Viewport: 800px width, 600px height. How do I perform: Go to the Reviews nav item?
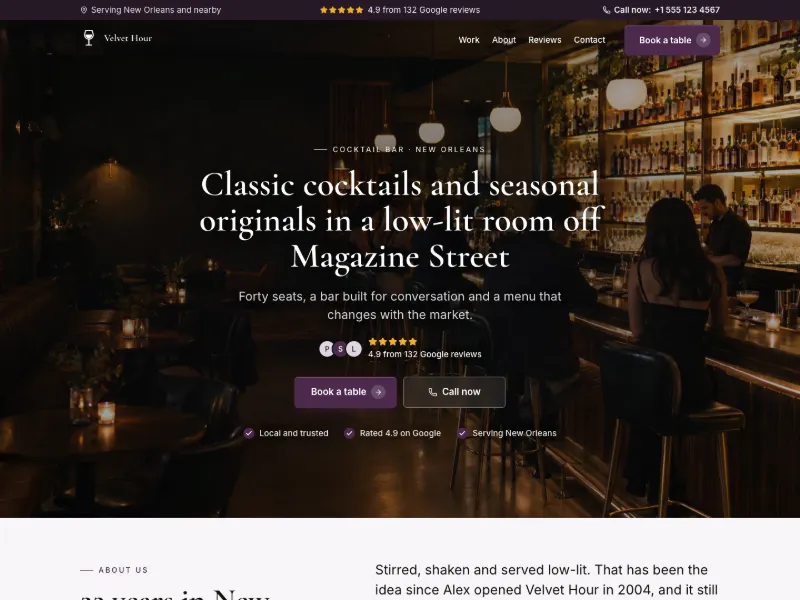[544, 40]
